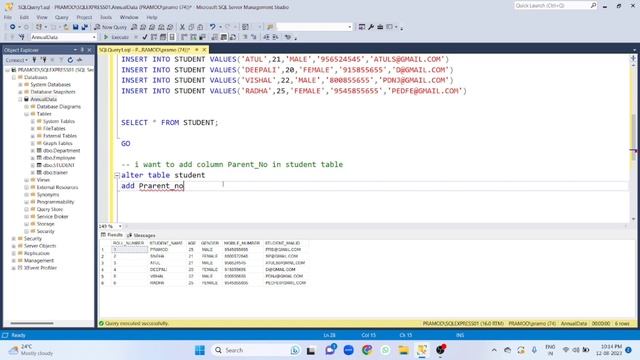This screenshot has height=360, width=640.
Task: Collapse the alter table code block
Action: (x=117, y=175)
